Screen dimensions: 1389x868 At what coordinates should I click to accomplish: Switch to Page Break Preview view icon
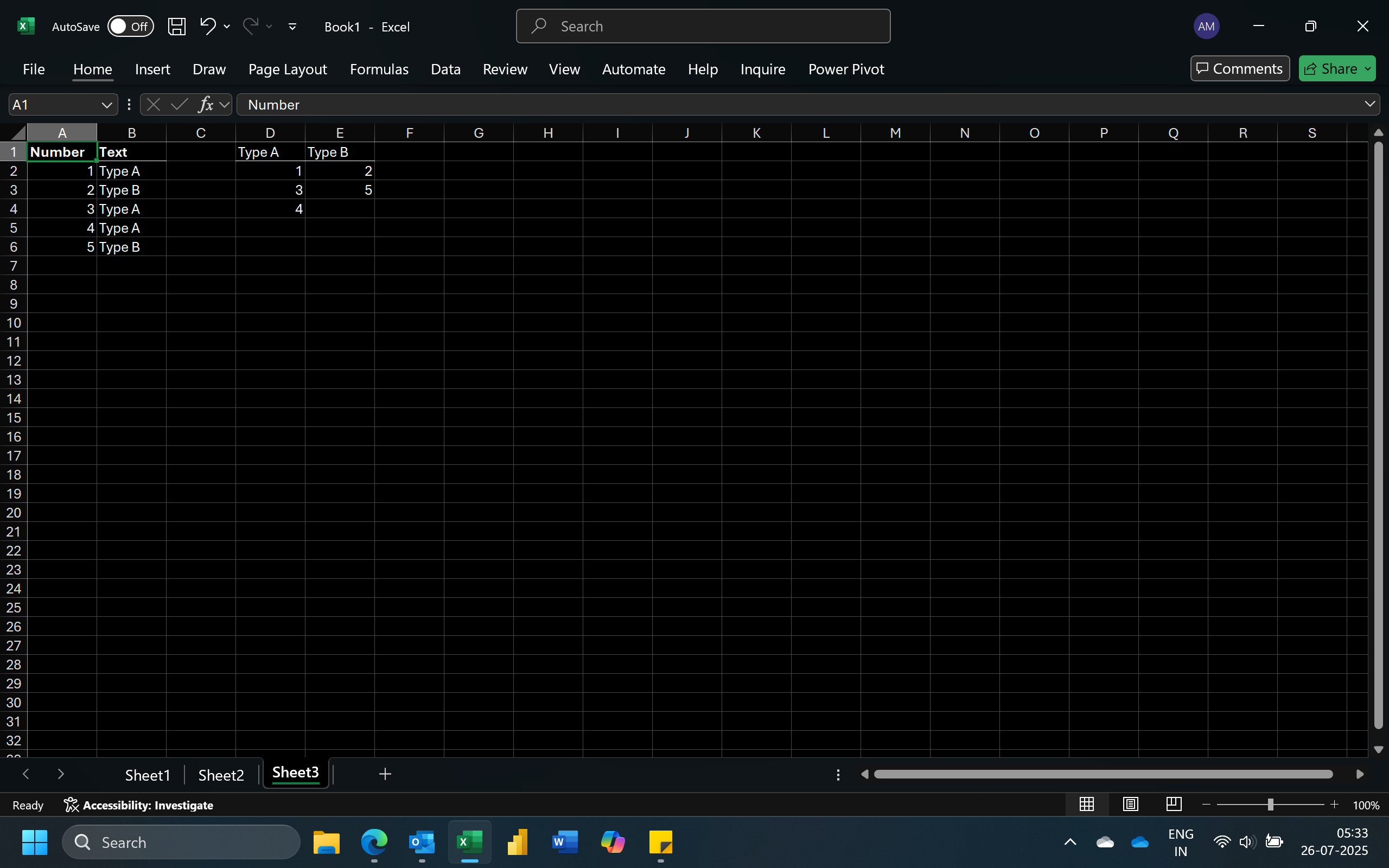tap(1174, 805)
